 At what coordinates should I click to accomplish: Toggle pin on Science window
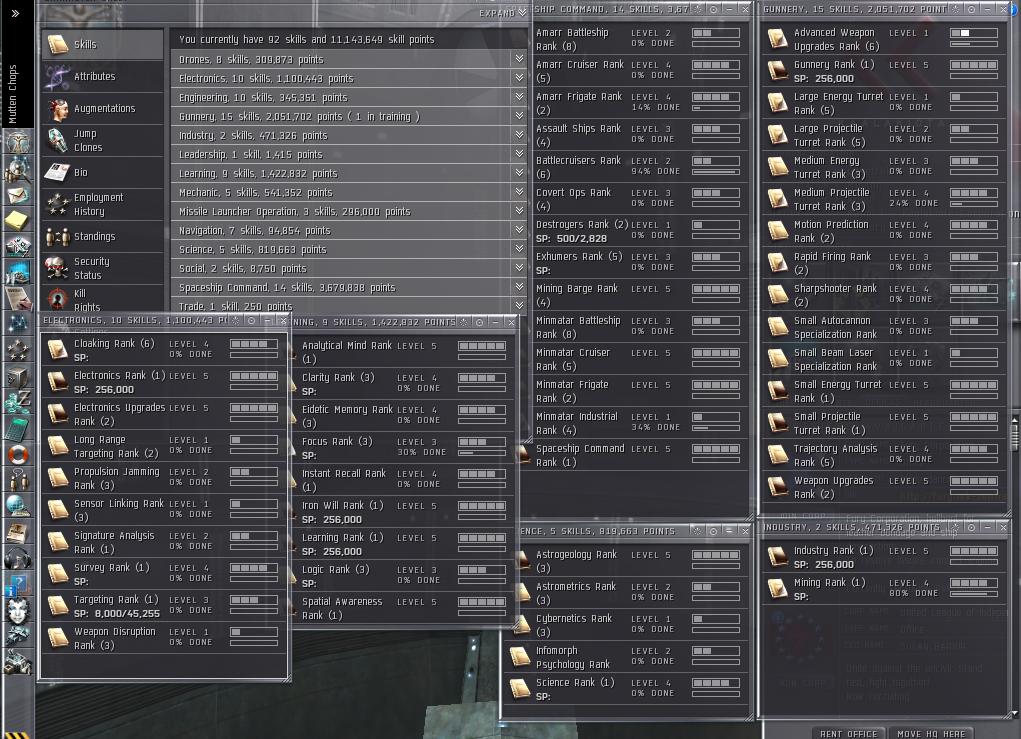coord(697,531)
